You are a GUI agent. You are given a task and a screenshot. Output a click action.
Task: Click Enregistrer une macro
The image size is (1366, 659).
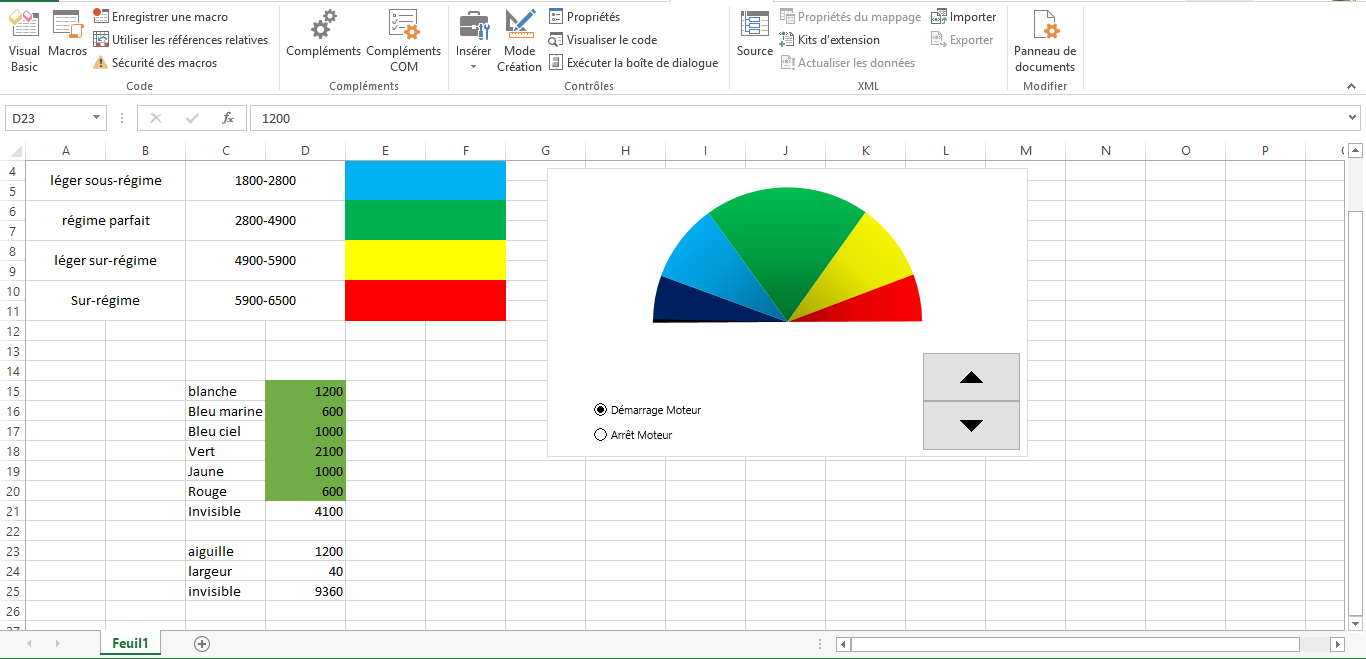point(160,17)
